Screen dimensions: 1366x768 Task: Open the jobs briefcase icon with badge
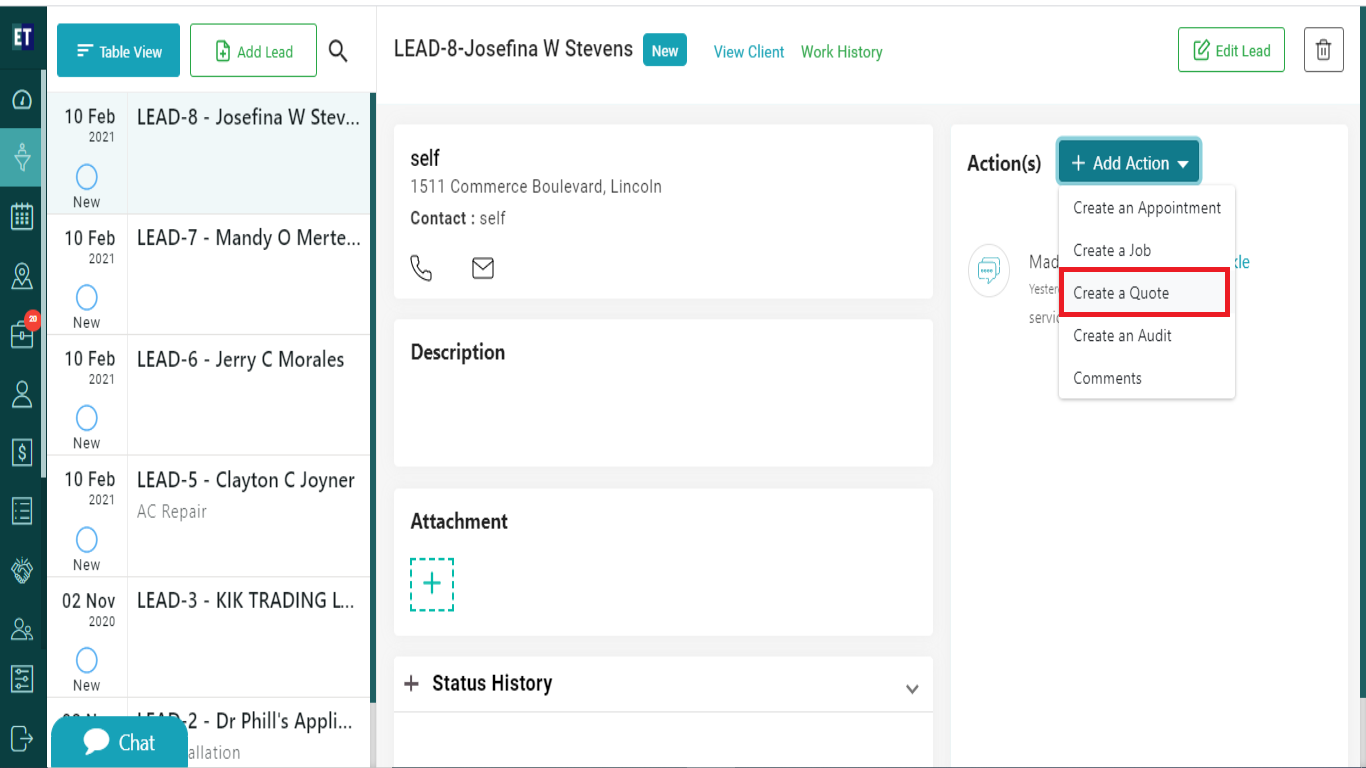click(22, 334)
